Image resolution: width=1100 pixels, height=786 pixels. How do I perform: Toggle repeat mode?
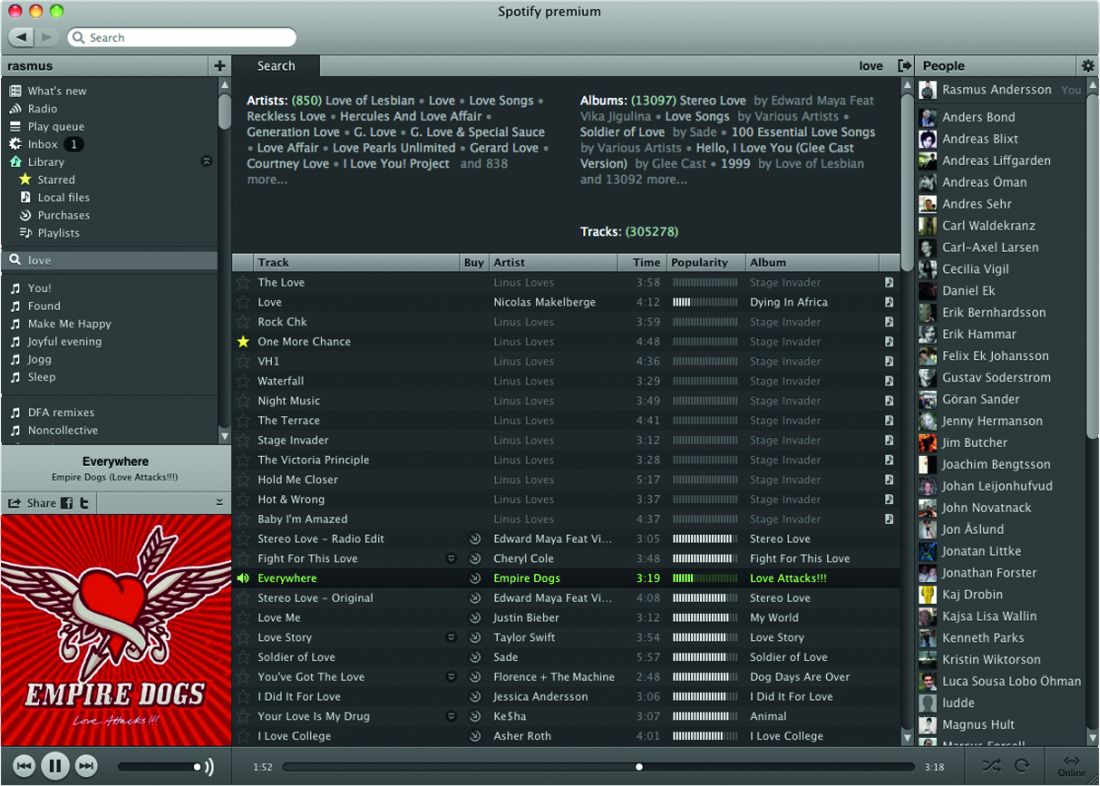[x=1022, y=766]
